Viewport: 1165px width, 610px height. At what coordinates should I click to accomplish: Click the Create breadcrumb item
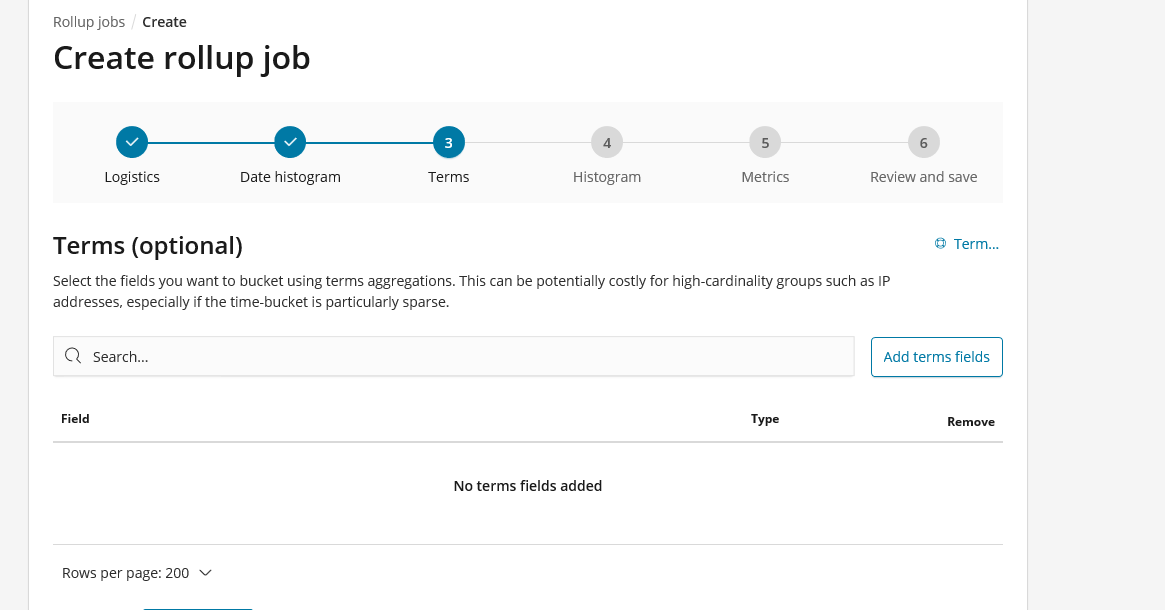pos(164,21)
